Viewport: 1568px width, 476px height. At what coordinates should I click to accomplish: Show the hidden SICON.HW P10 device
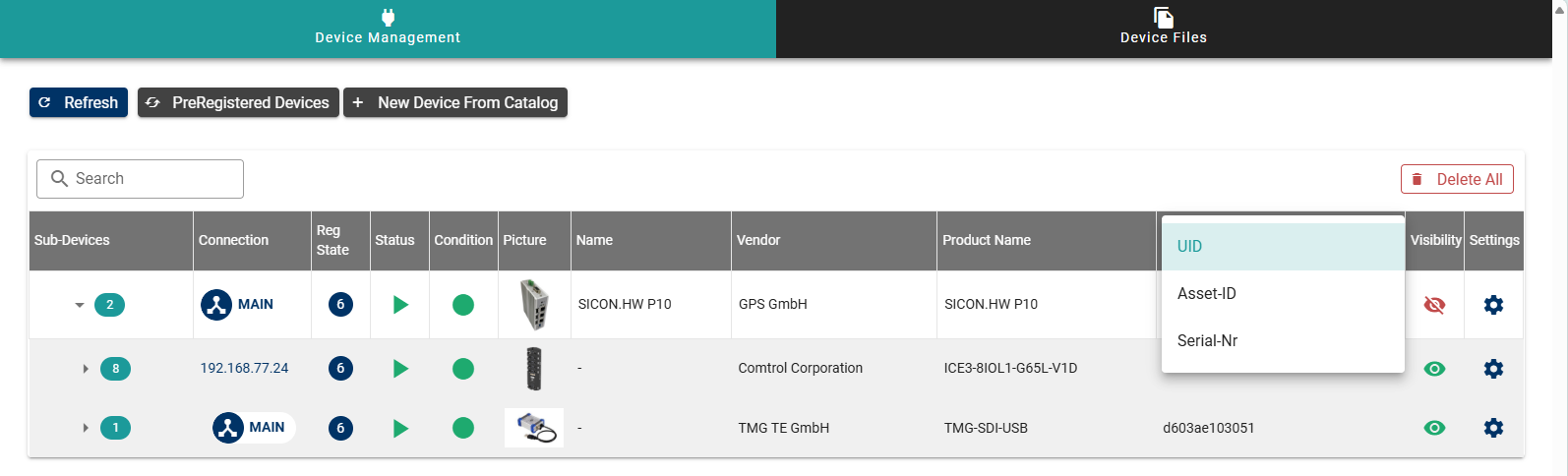[x=1434, y=305]
